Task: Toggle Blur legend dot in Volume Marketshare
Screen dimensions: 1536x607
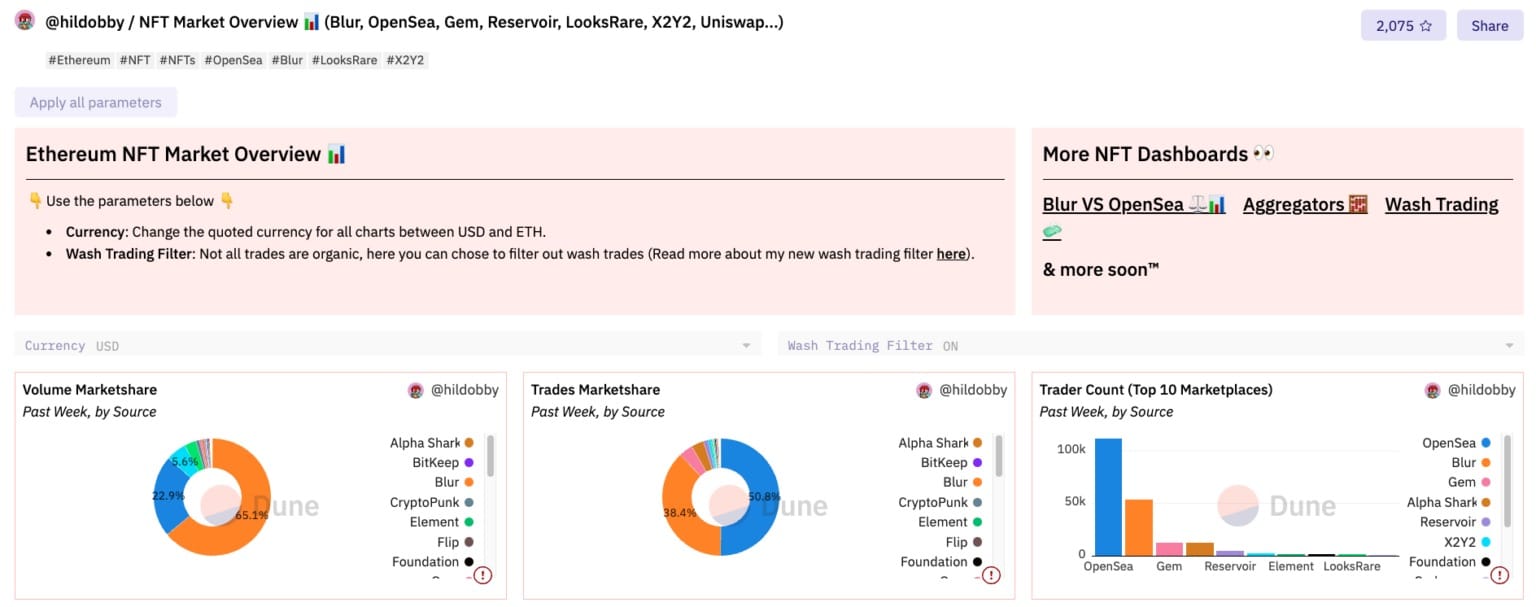Action: (469, 483)
